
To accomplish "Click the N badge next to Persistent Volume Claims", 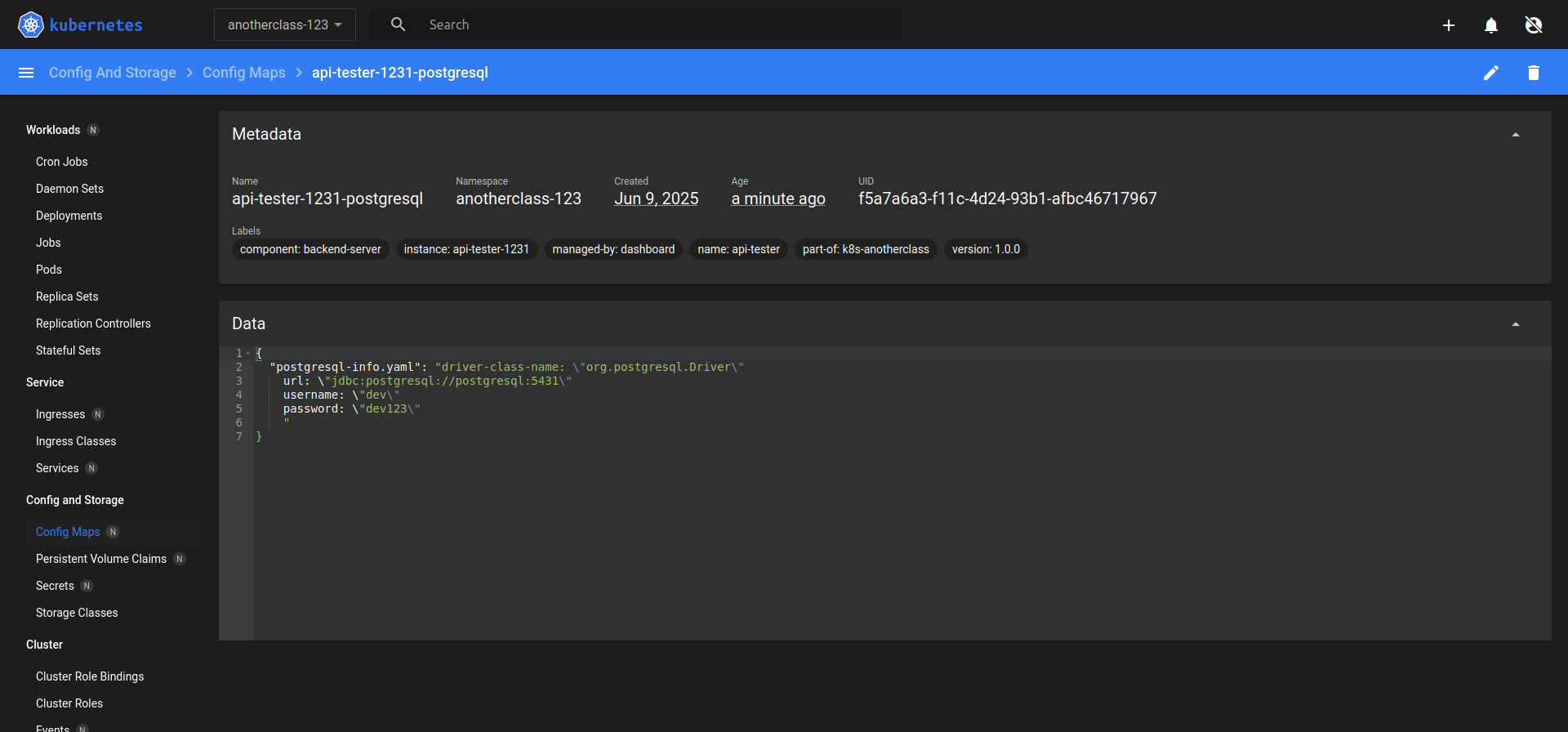I will coord(180,559).
